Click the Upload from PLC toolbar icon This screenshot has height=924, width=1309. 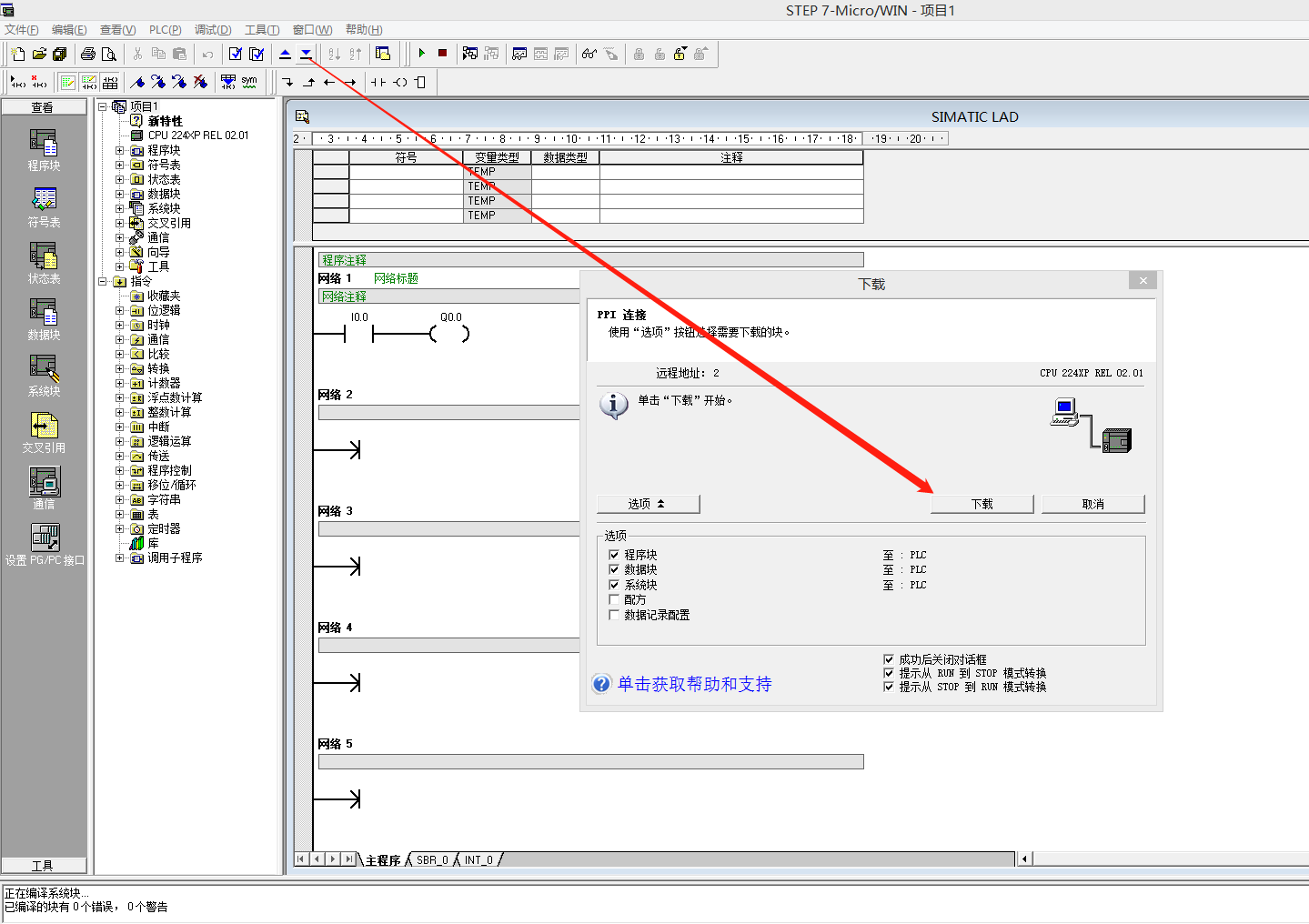pyautogui.click(x=285, y=55)
